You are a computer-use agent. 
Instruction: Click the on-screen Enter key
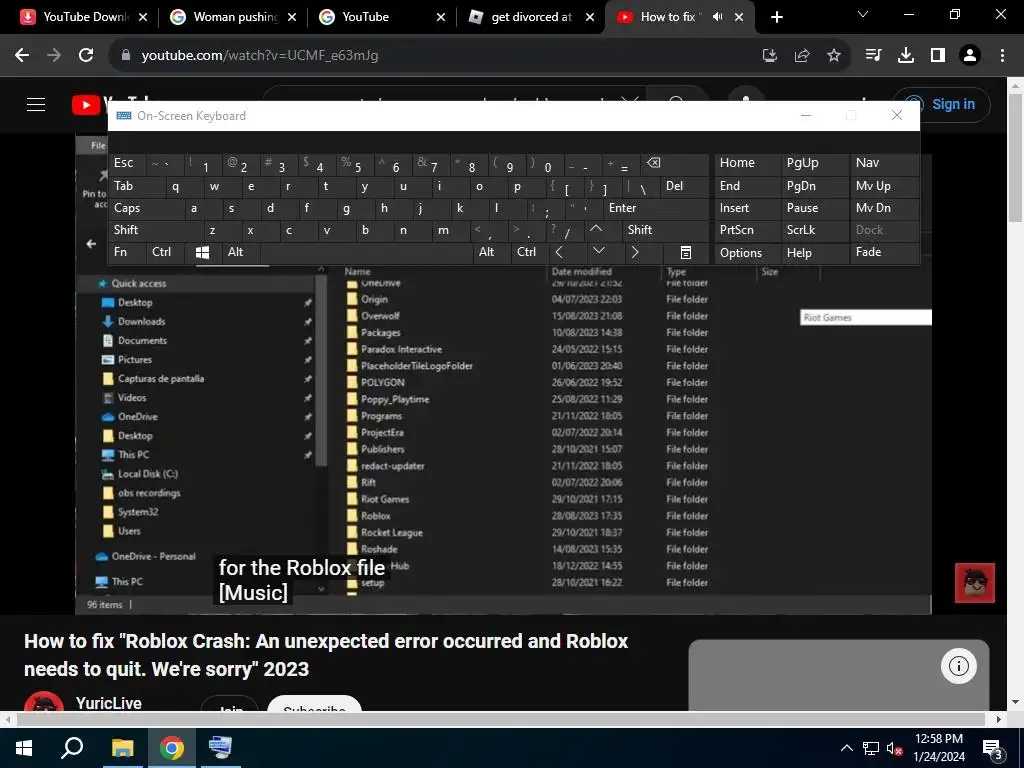pos(656,208)
